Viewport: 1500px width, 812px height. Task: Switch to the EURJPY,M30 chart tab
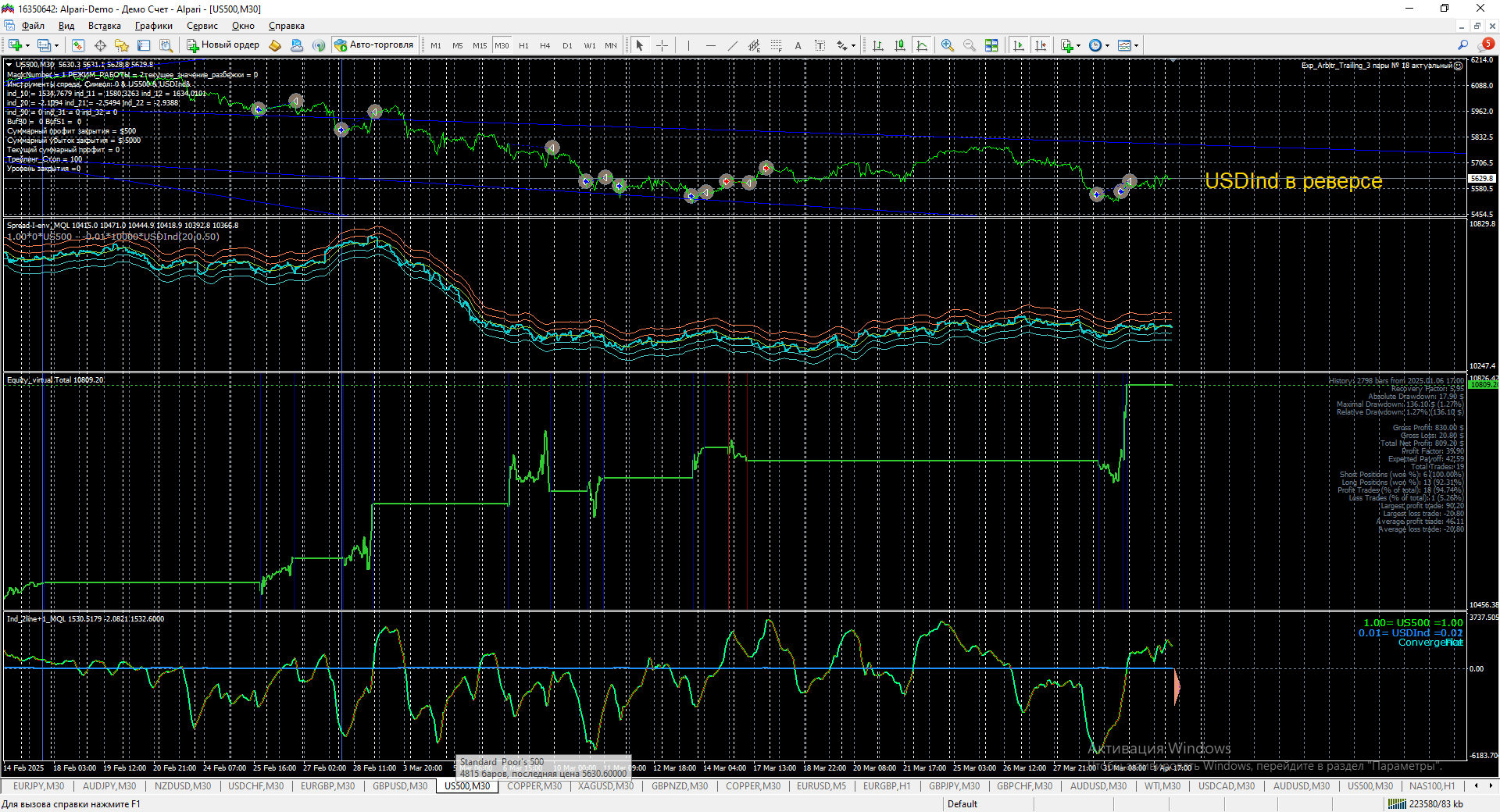pyautogui.click(x=39, y=786)
